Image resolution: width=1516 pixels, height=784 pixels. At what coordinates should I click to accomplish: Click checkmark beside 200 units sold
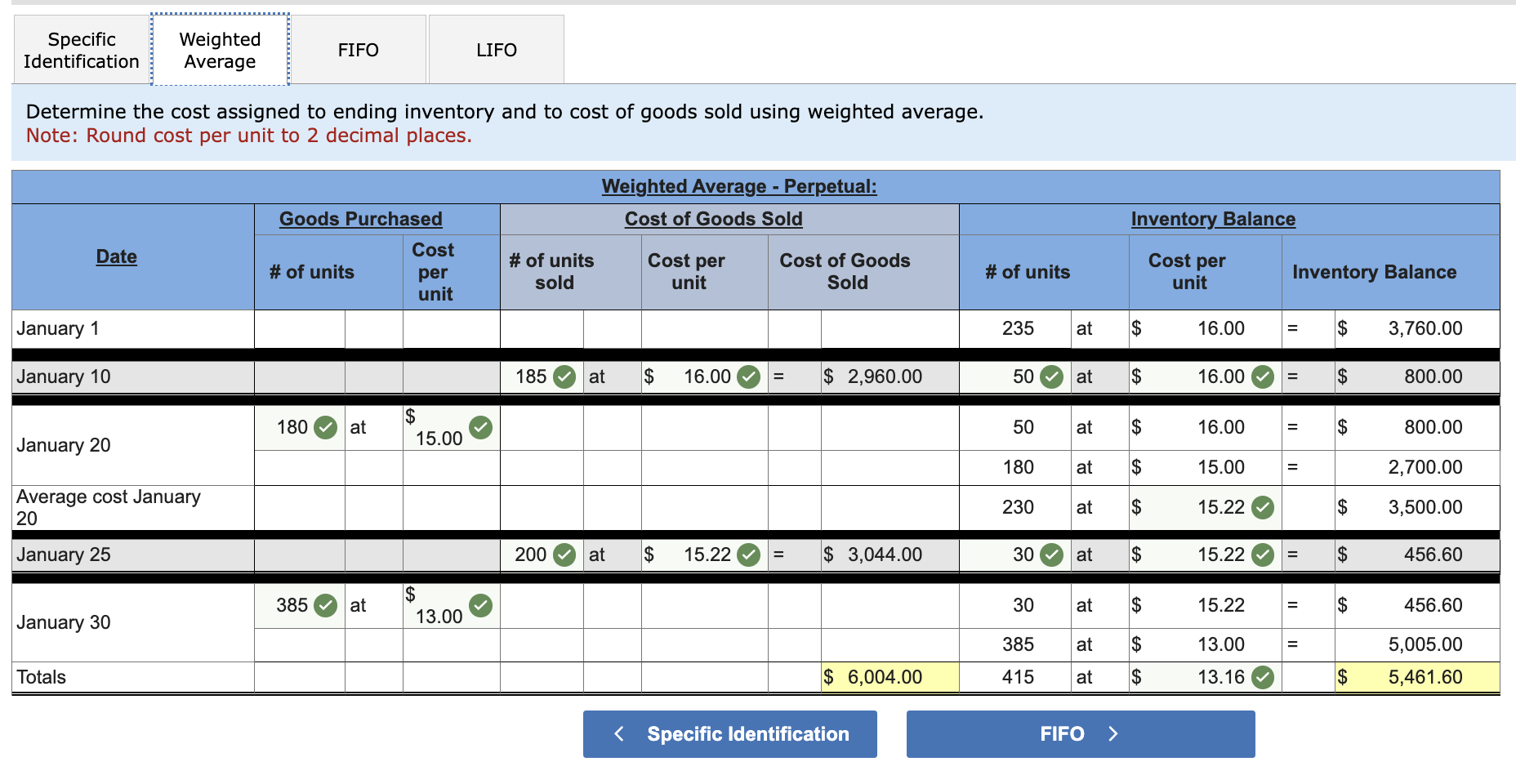(x=564, y=555)
